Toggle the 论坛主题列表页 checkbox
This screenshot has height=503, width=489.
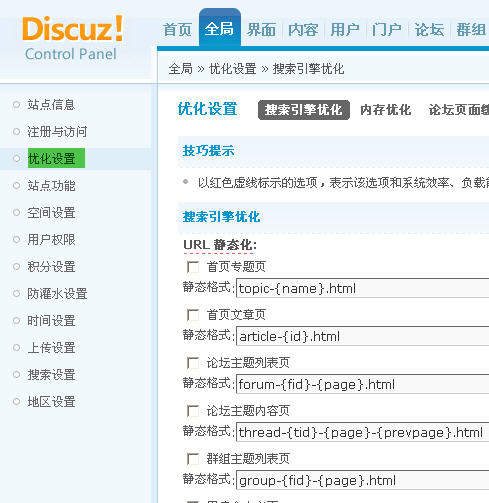point(193,363)
